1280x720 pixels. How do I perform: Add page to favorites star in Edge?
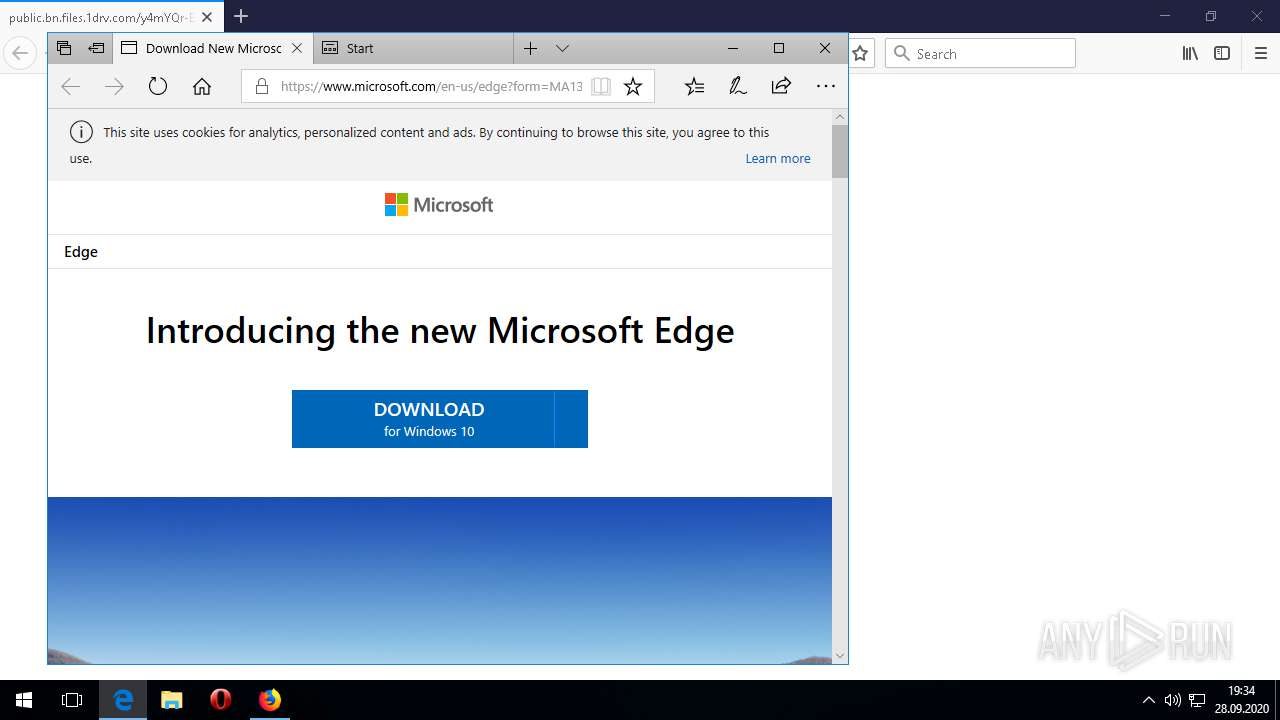(x=633, y=87)
